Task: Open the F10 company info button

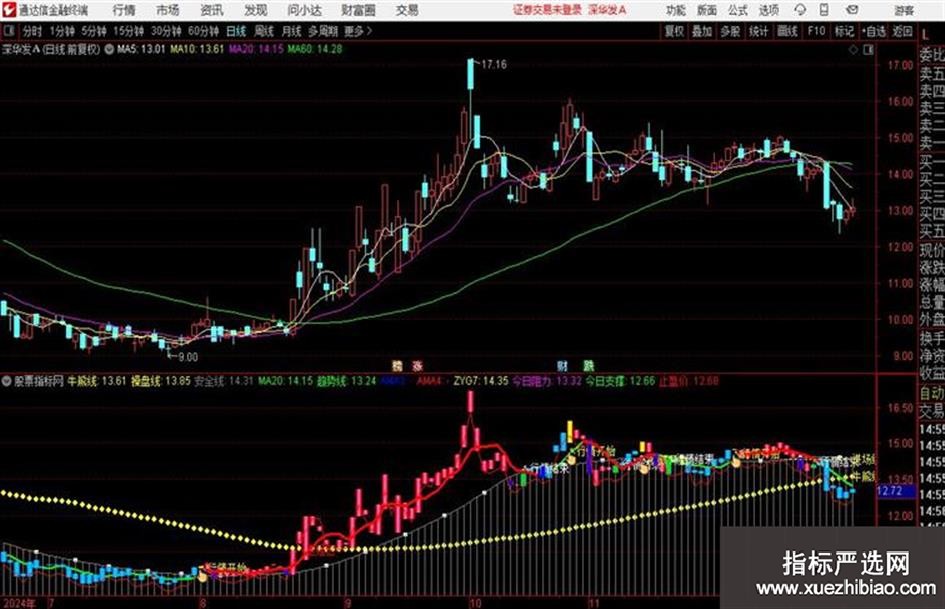Action: pos(816,31)
